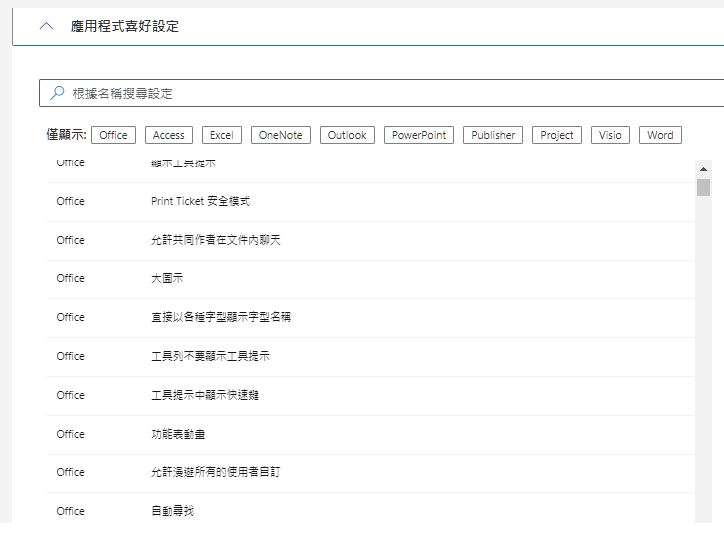Show only Word settings

[660, 135]
